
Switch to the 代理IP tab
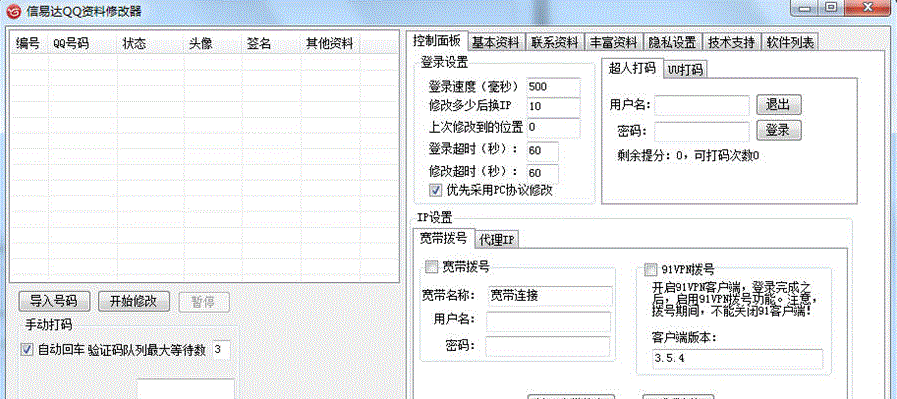pos(497,240)
